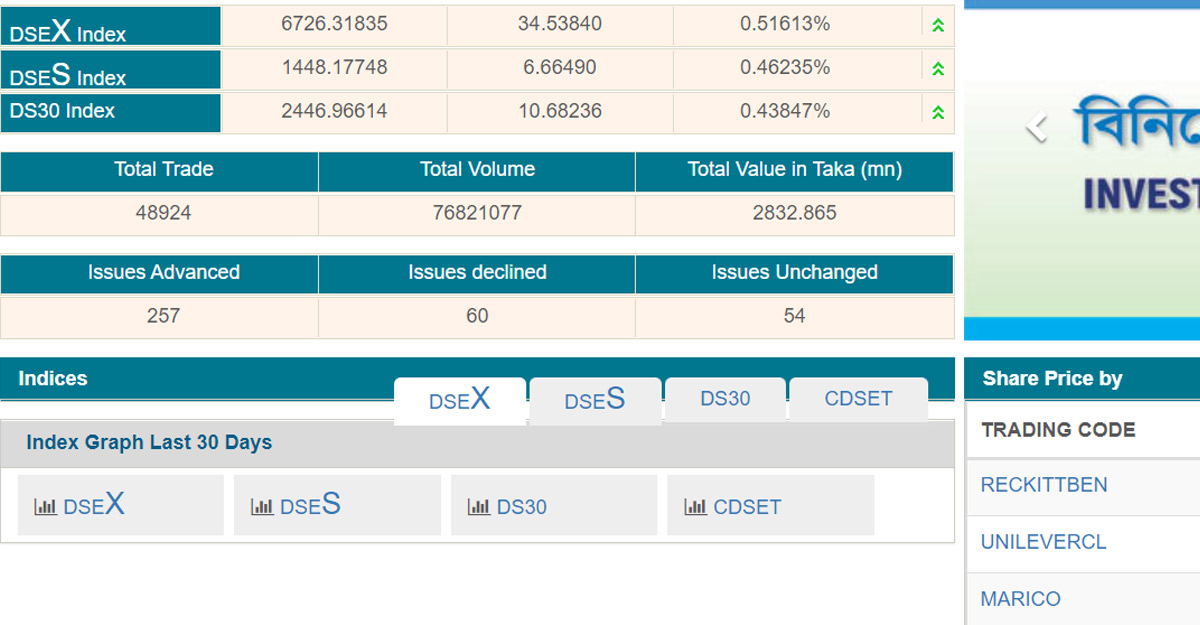Image resolution: width=1200 pixels, height=625 pixels.
Task: Click bar chart icon beside CDSET graph link
Action: 695,507
